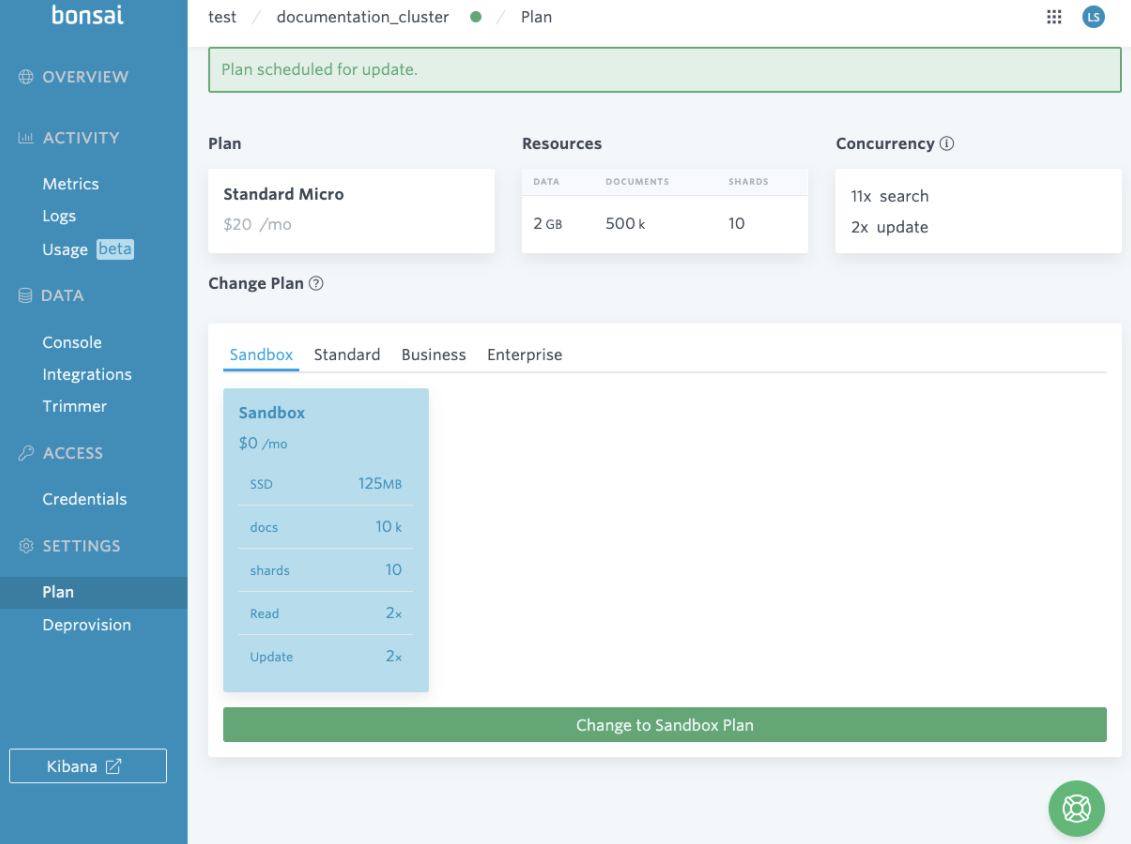Click the green cluster status dot

[475, 17]
